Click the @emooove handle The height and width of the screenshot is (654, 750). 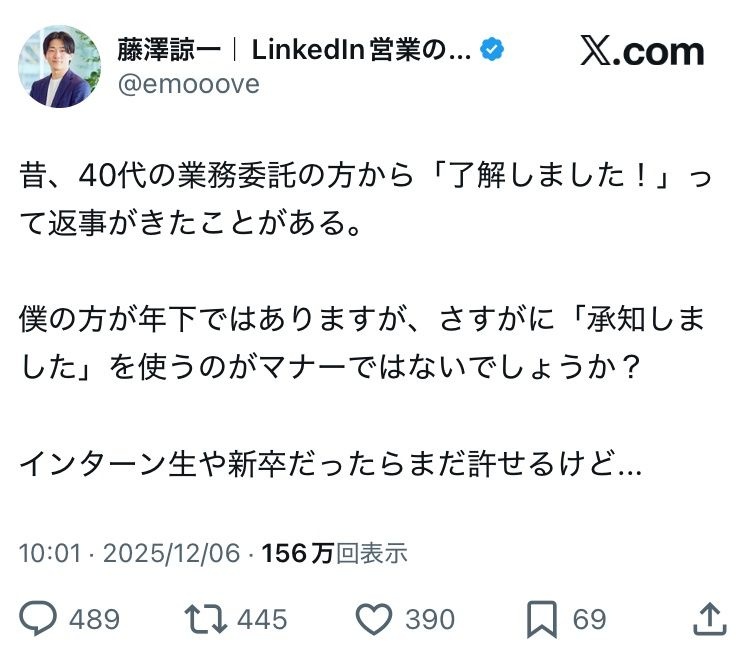189,84
